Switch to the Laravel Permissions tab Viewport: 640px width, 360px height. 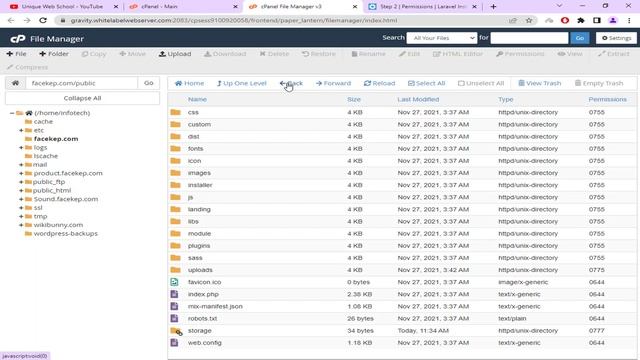pos(422,7)
